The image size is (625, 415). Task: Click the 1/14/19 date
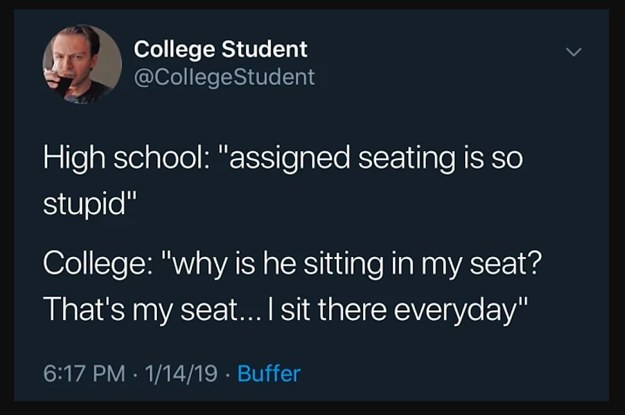point(183,375)
